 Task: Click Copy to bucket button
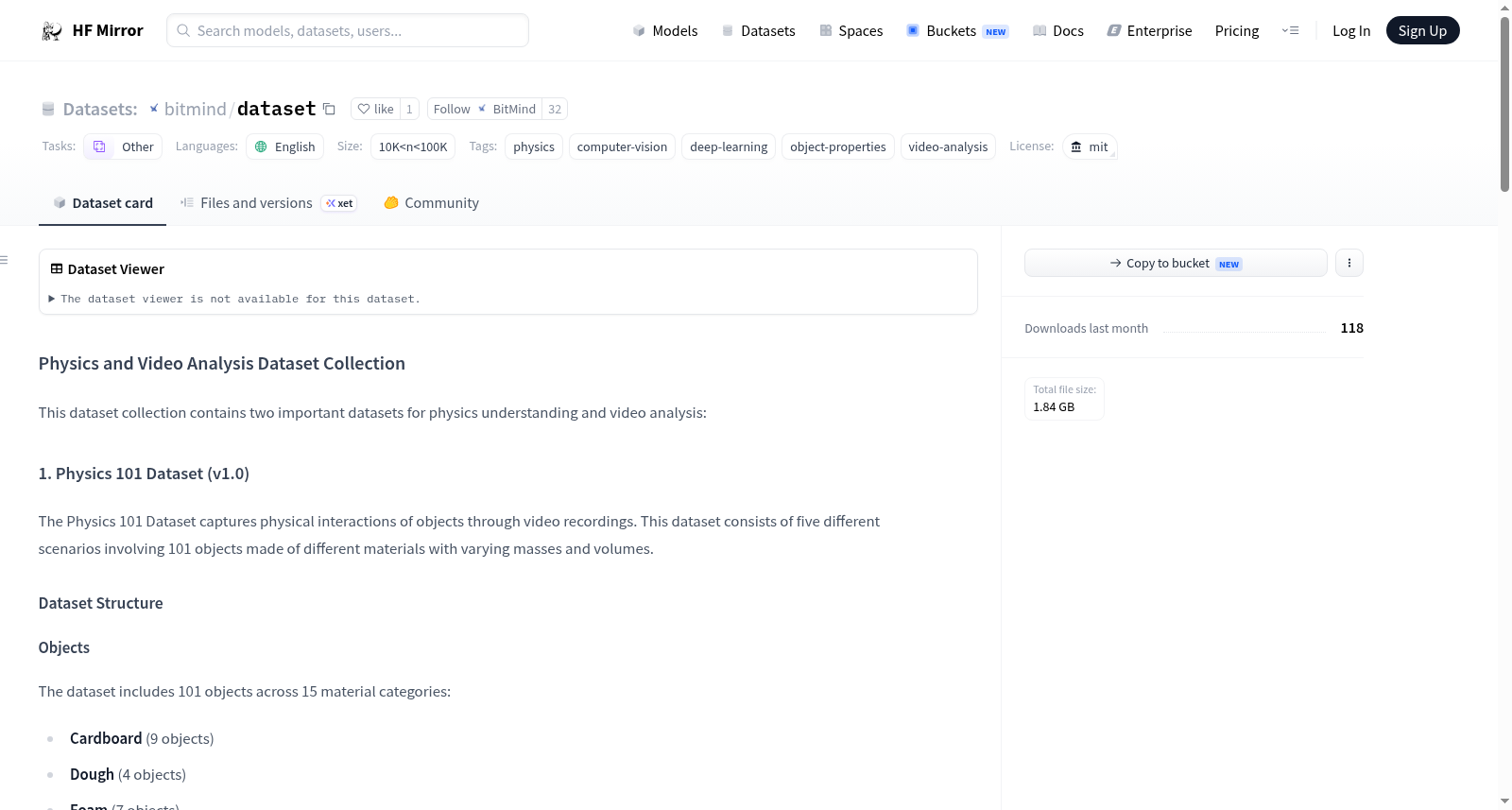(x=1176, y=263)
